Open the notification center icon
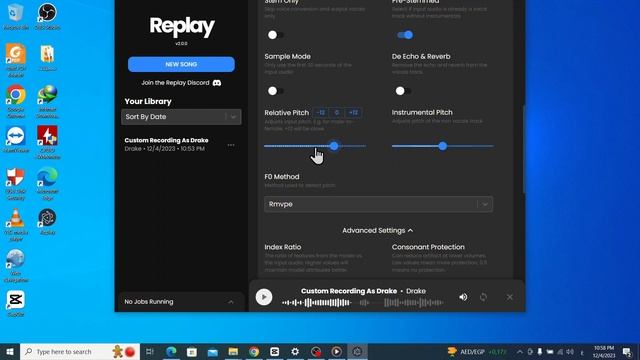Viewport: 640px width, 360px height. coord(627,351)
